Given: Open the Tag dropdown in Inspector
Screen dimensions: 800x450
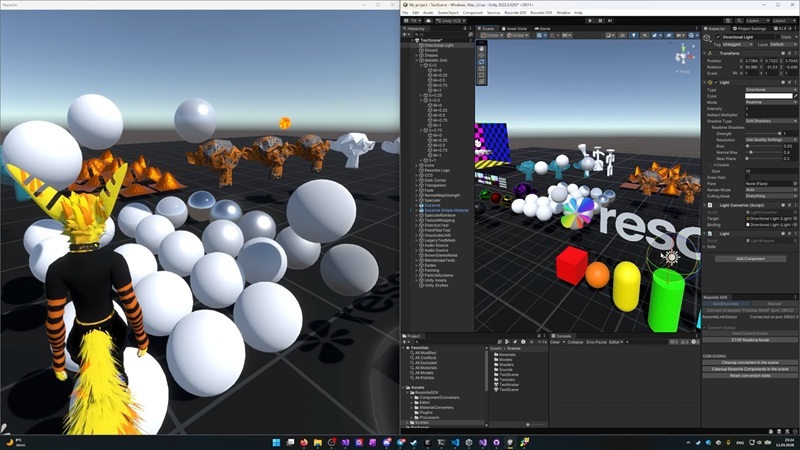Looking at the screenshot, I should click(737, 44).
